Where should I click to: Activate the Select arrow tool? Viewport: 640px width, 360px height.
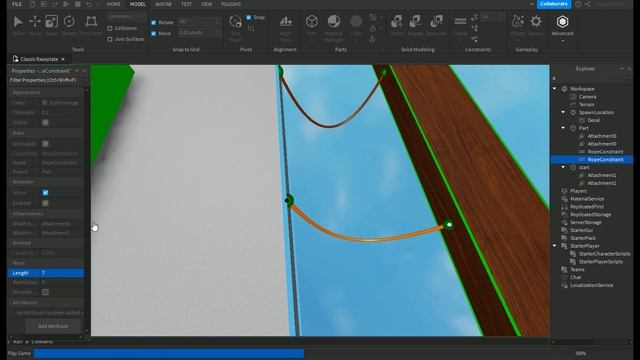18,22
